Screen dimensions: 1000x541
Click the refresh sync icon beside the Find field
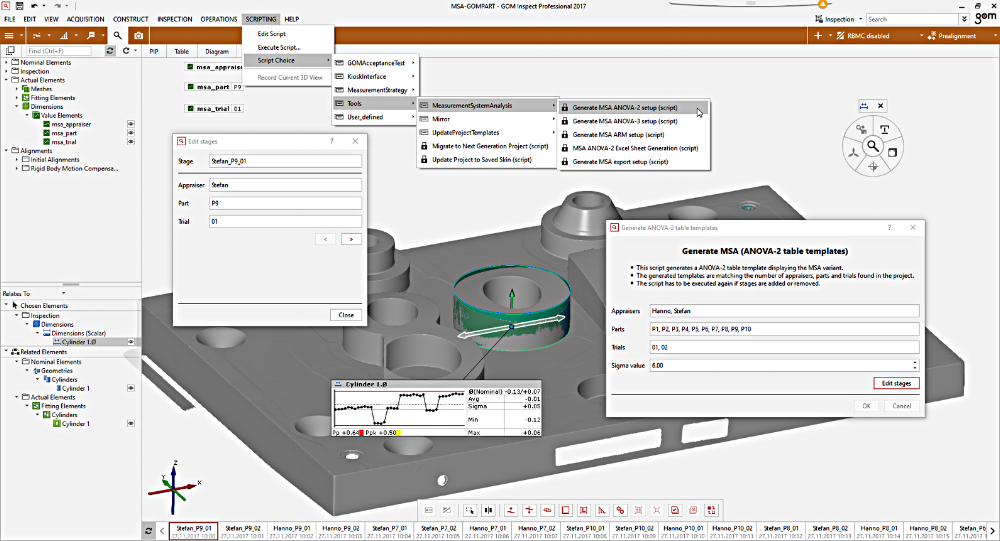pyautogui.click(x=110, y=50)
